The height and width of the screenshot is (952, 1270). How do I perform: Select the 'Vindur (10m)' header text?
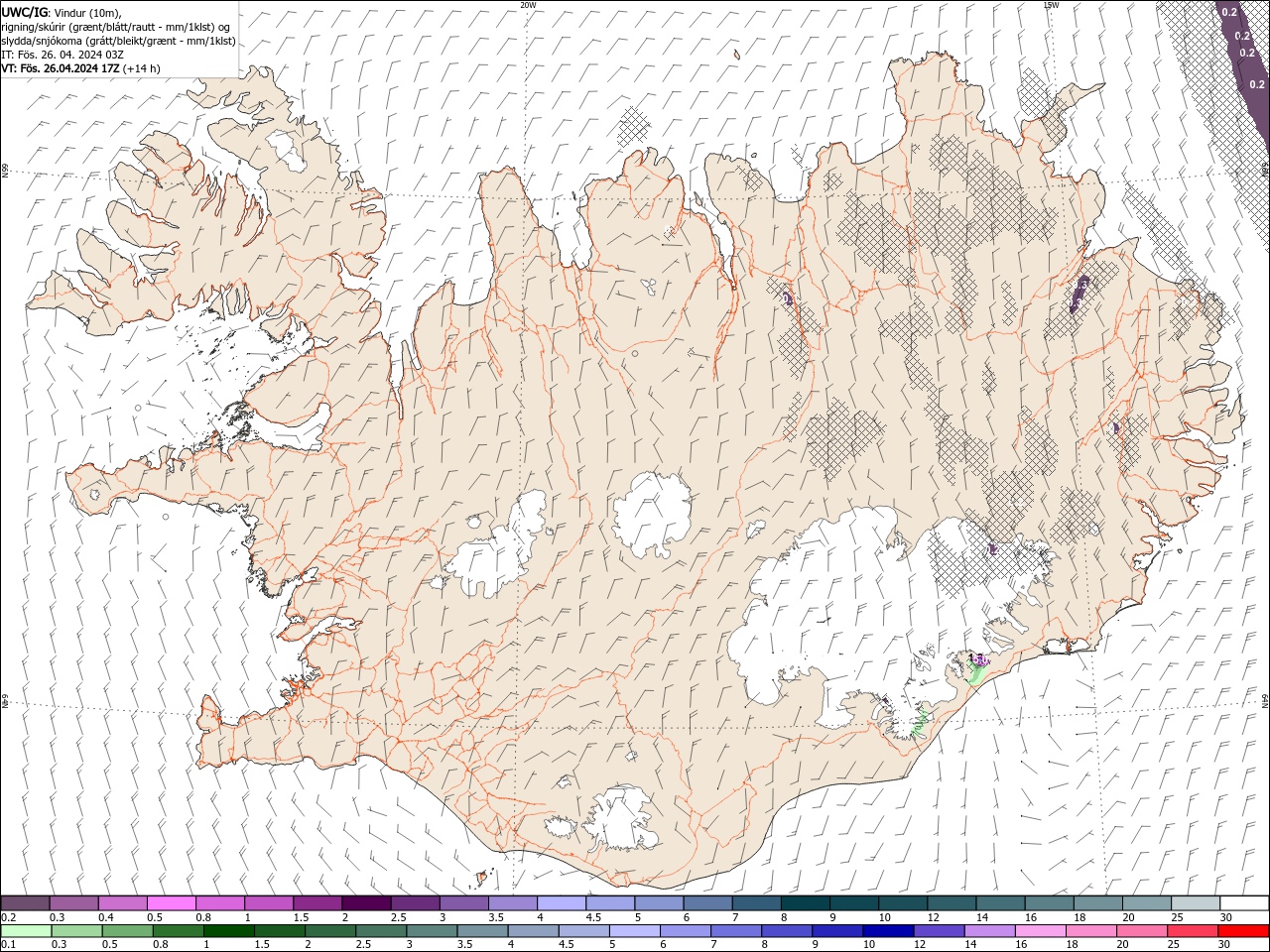pyautogui.click(x=88, y=11)
